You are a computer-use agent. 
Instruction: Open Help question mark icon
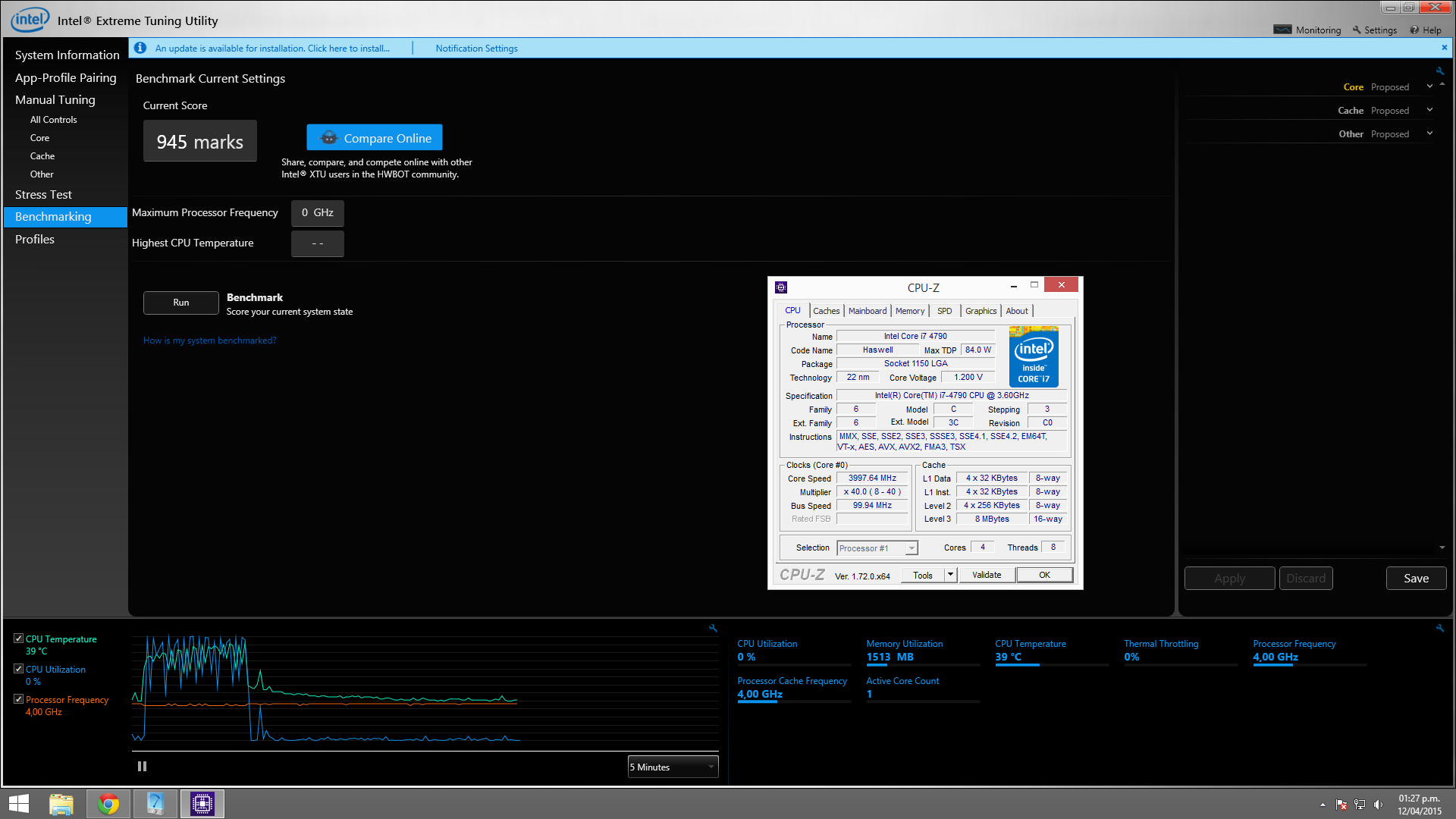coord(1414,30)
